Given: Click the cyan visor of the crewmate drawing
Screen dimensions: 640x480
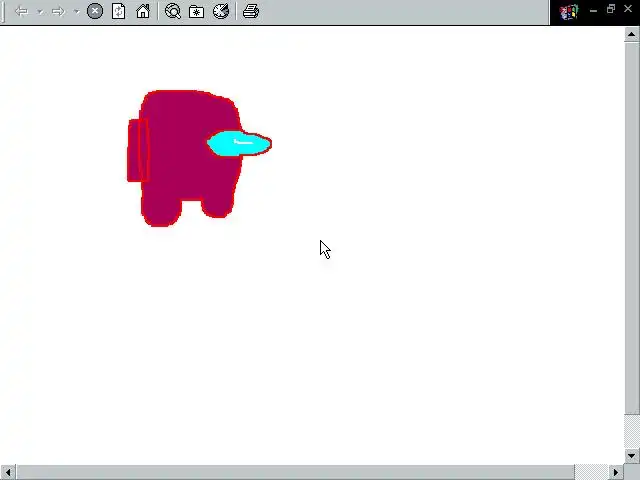Looking at the screenshot, I should pyautogui.click(x=239, y=143).
